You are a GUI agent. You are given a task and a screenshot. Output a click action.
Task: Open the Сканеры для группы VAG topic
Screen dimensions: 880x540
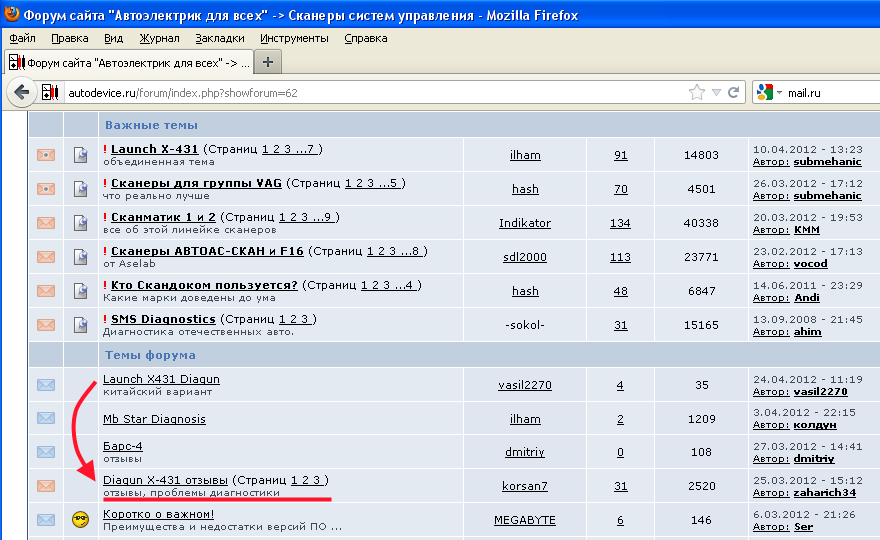click(196, 183)
